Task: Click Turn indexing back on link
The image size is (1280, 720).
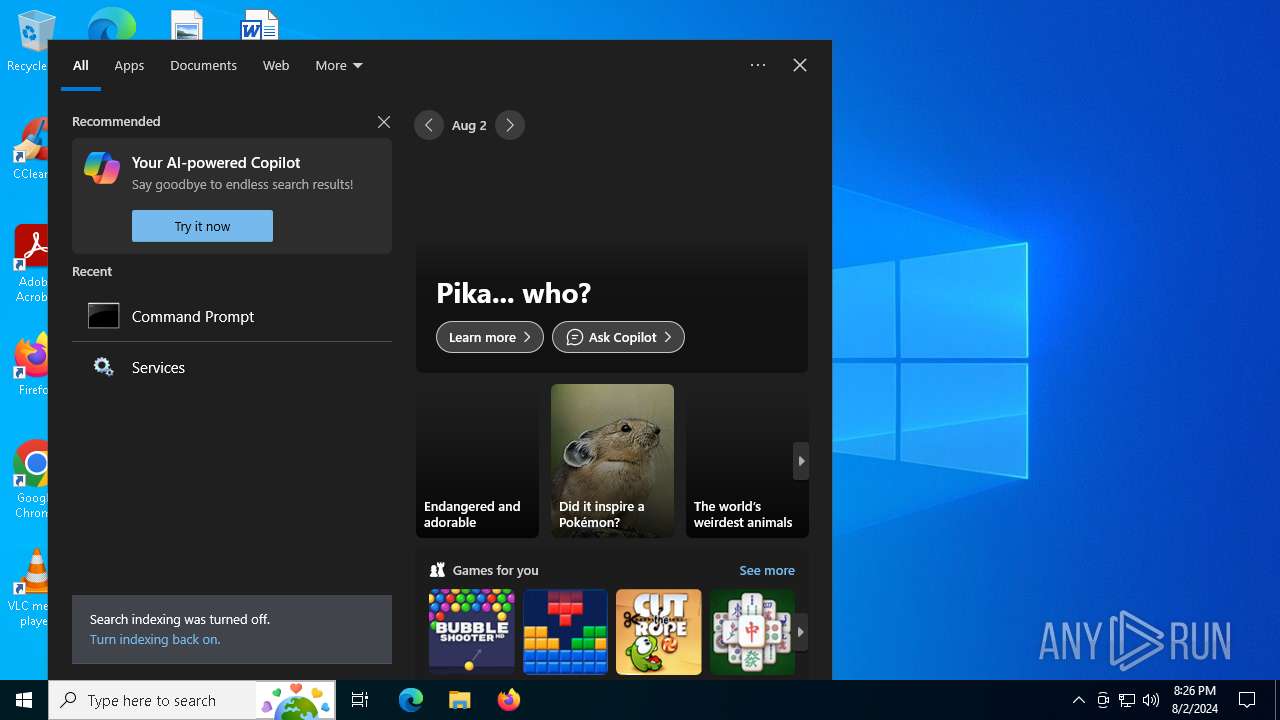Action: (x=155, y=639)
